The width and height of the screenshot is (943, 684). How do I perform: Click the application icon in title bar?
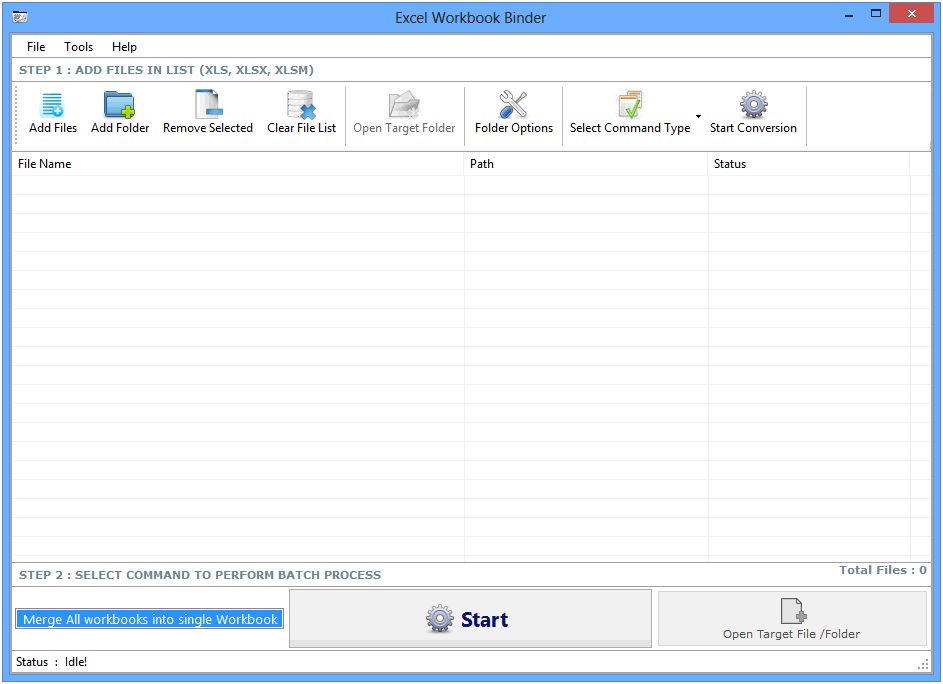pos(20,17)
